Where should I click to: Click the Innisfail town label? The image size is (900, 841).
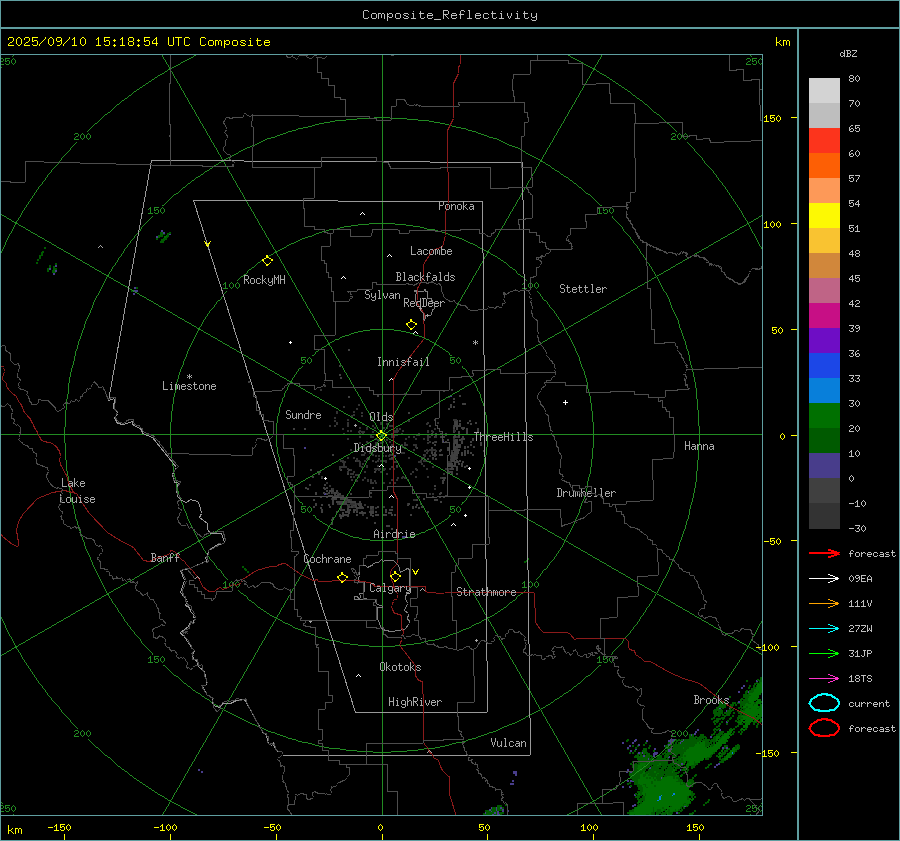click(x=403, y=362)
